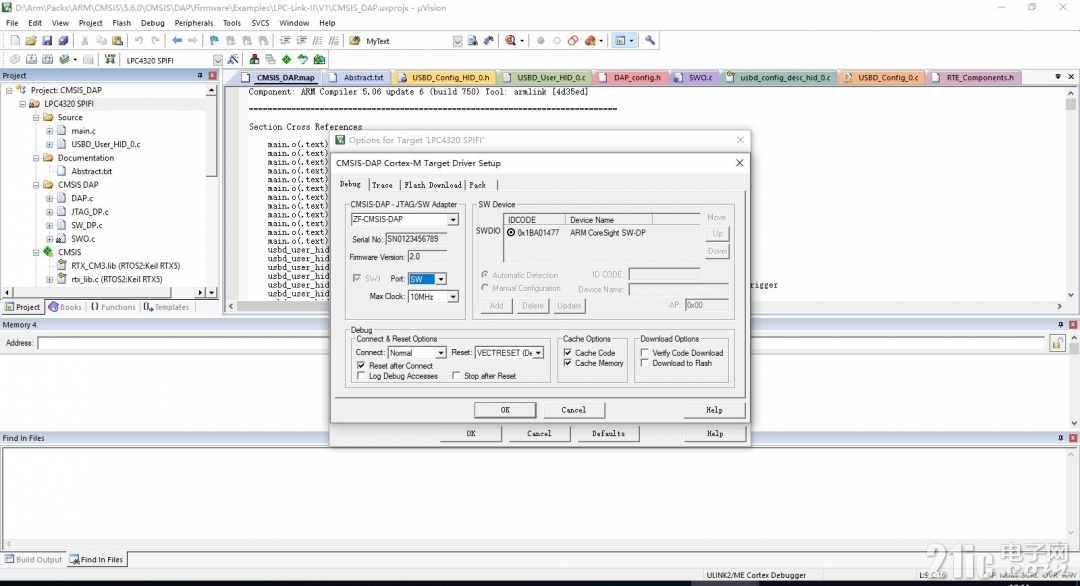Switch to the Trace tab
Screen dimensions: 1080x586
pyautogui.click(x=382, y=185)
